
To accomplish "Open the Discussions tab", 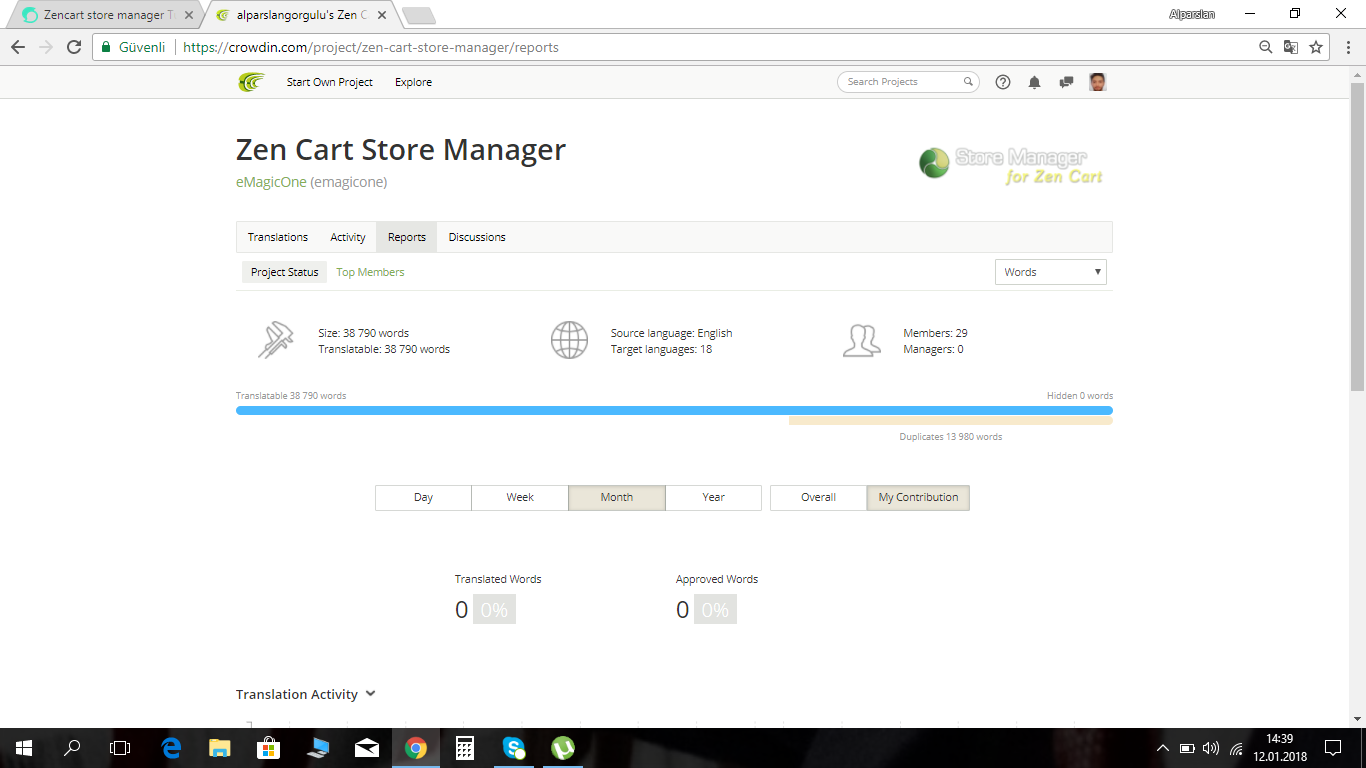I will click(x=477, y=237).
